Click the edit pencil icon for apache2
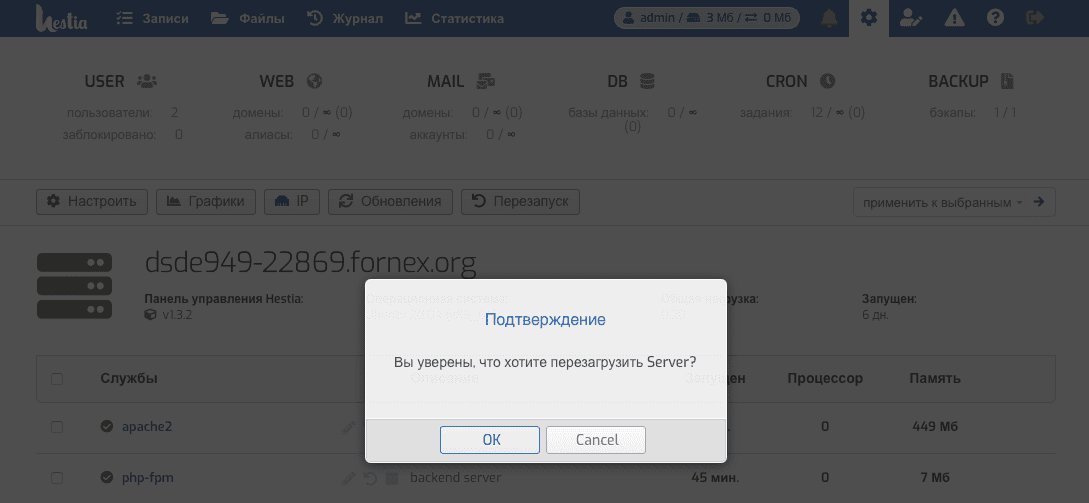Image resolution: width=1089 pixels, height=503 pixels. tap(349, 427)
